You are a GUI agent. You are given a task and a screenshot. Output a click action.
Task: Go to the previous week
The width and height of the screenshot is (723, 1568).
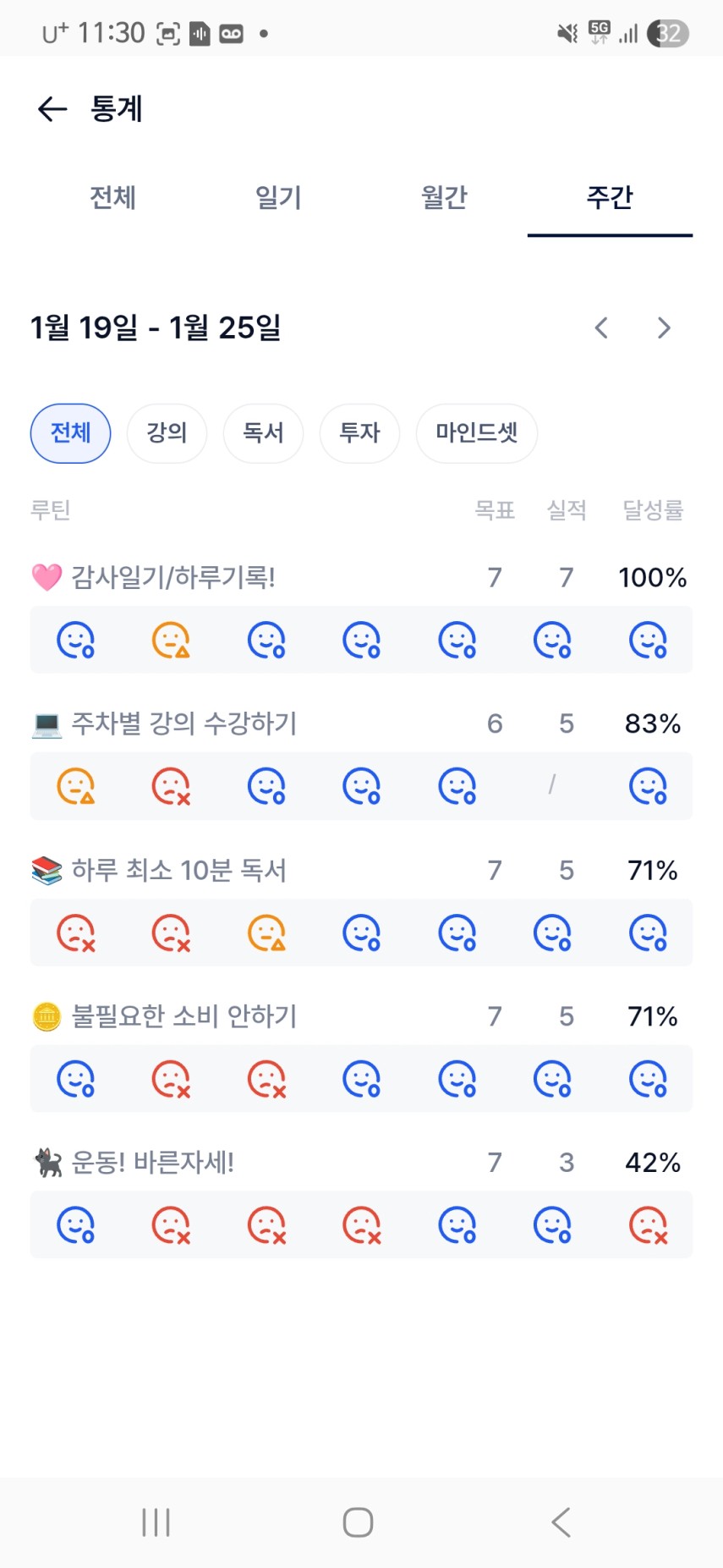(601, 328)
